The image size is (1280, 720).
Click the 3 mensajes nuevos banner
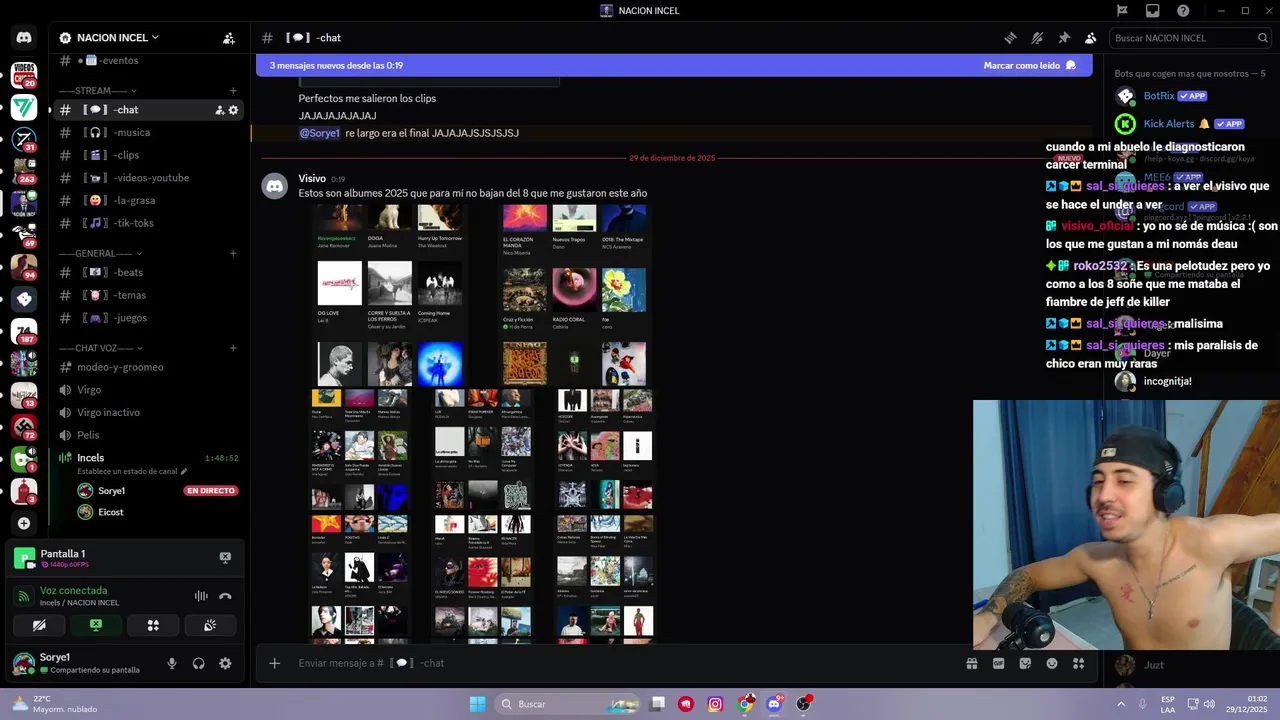tap(674, 65)
